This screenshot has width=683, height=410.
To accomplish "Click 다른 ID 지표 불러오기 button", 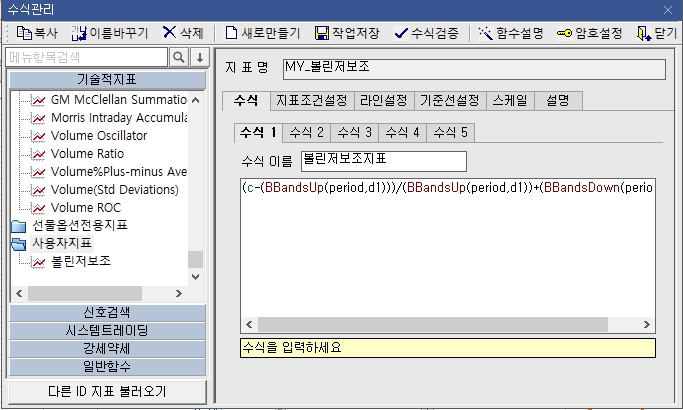I will 107,390.
